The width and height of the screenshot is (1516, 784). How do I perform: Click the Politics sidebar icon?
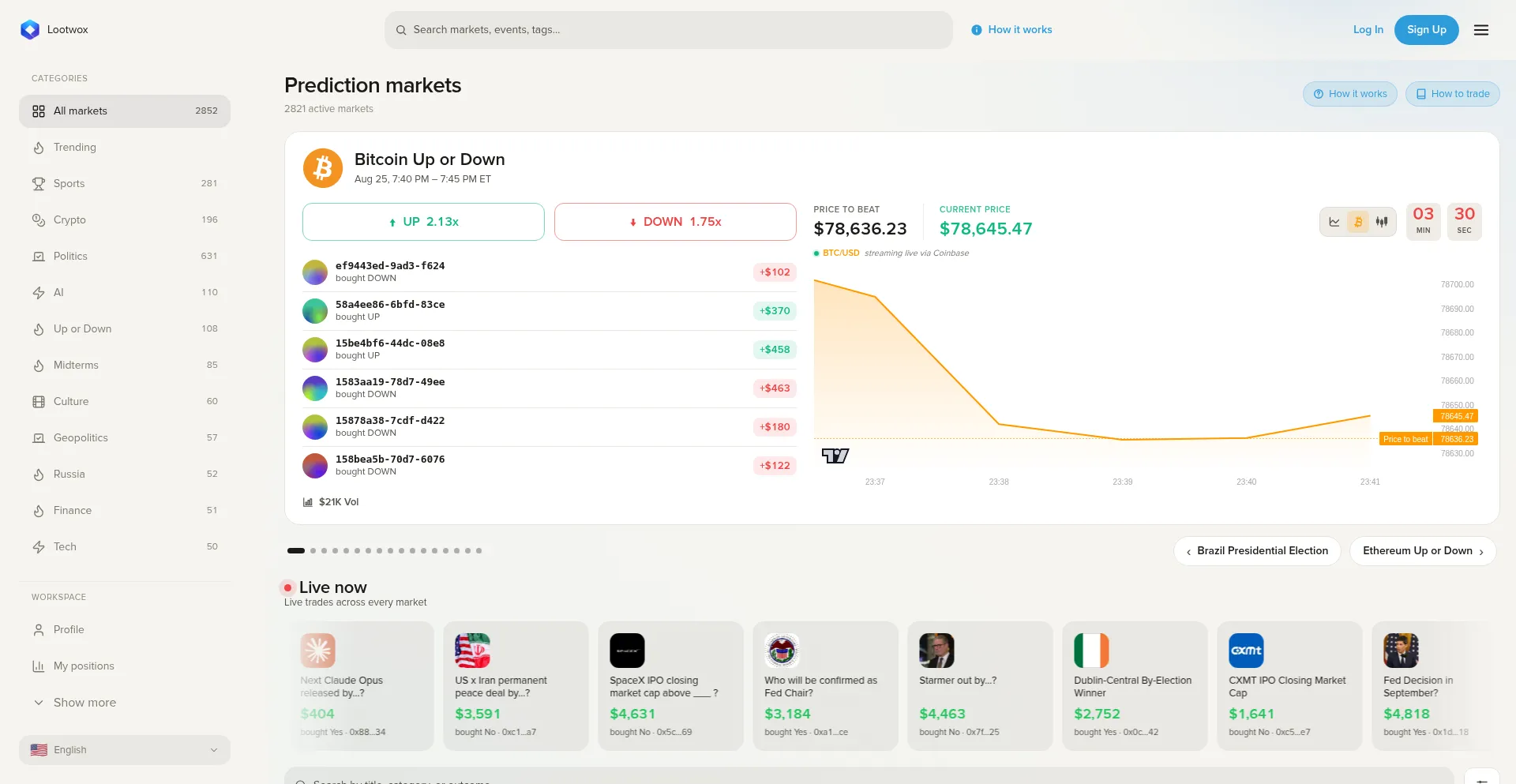[x=39, y=257]
